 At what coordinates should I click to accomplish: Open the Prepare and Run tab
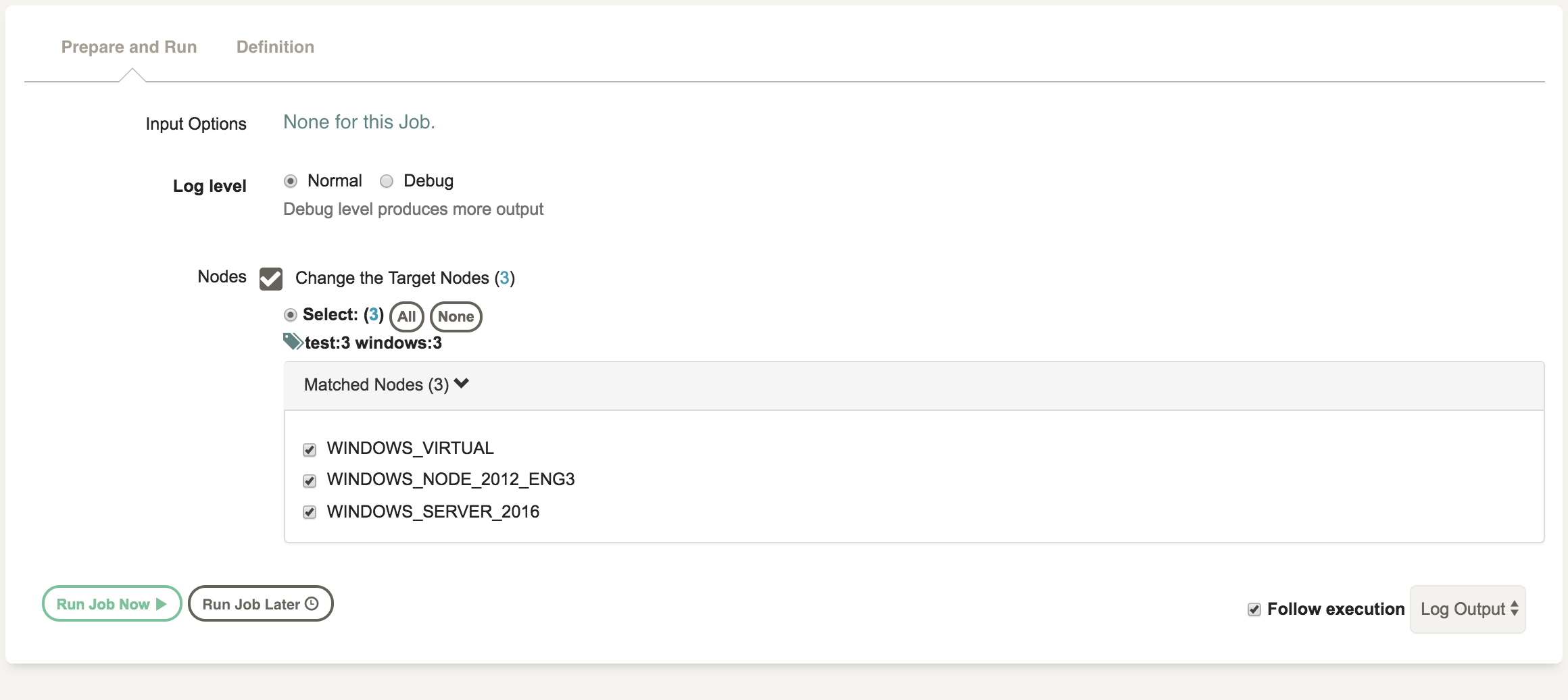[129, 47]
